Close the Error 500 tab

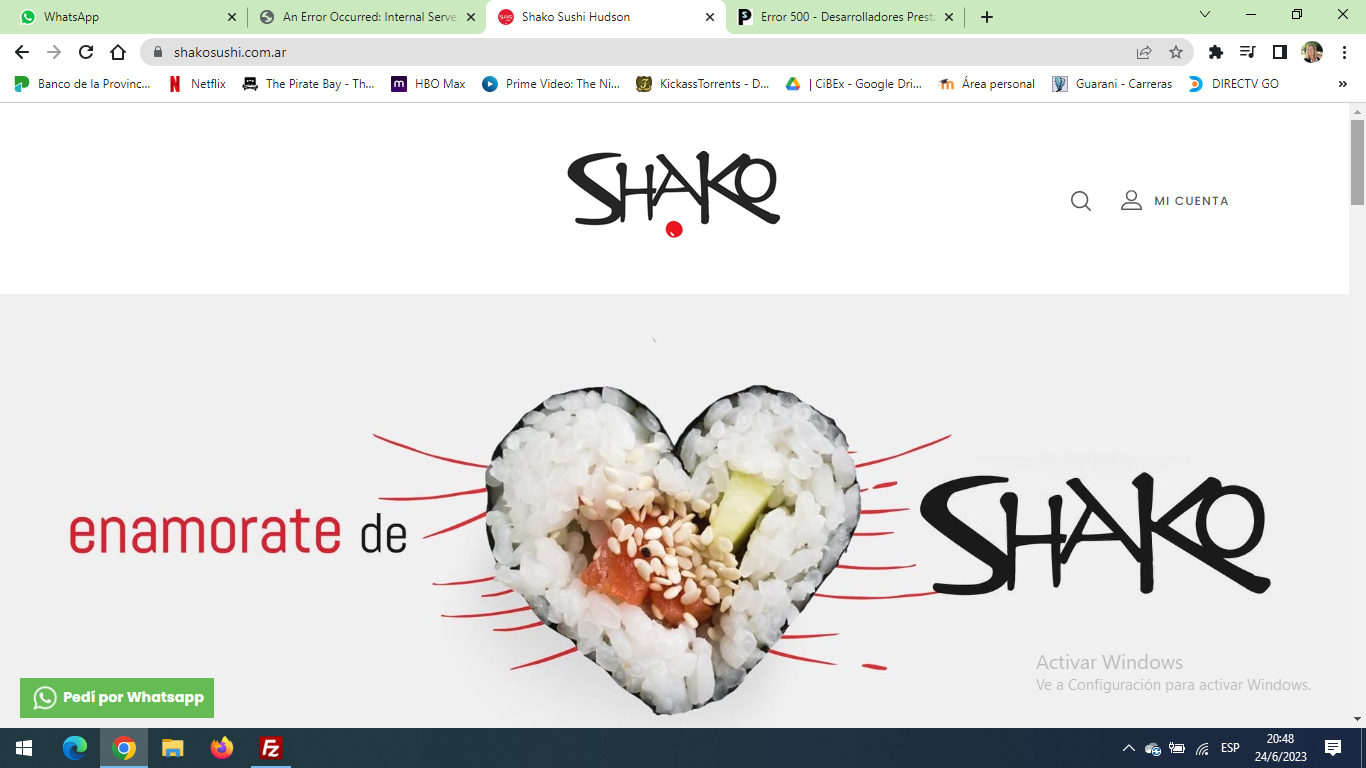pos(949,17)
